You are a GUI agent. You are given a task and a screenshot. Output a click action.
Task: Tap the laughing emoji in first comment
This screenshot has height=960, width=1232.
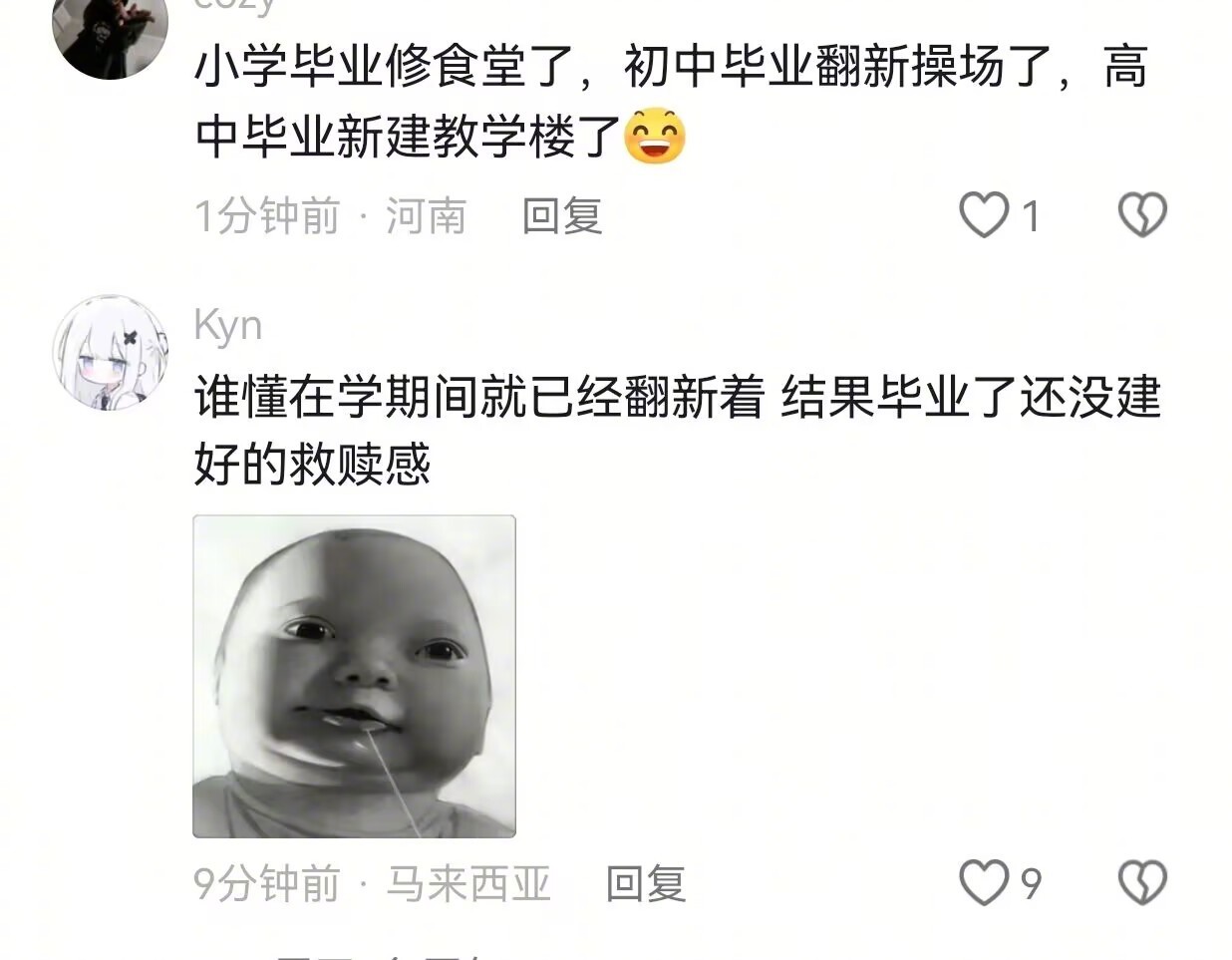[655, 136]
